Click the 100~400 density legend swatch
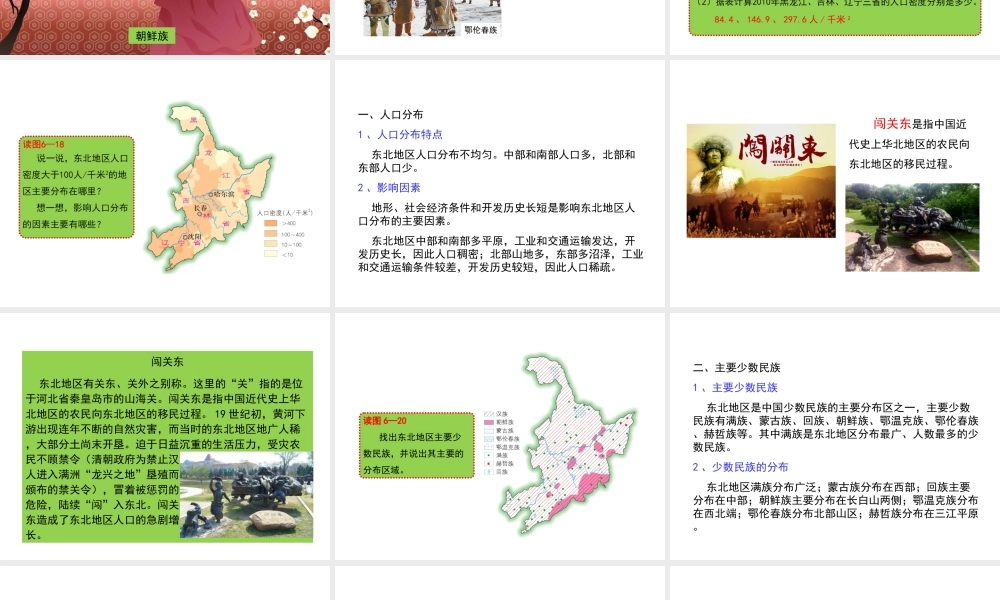The width and height of the screenshot is (1000, 600). (x=270, y=234)
